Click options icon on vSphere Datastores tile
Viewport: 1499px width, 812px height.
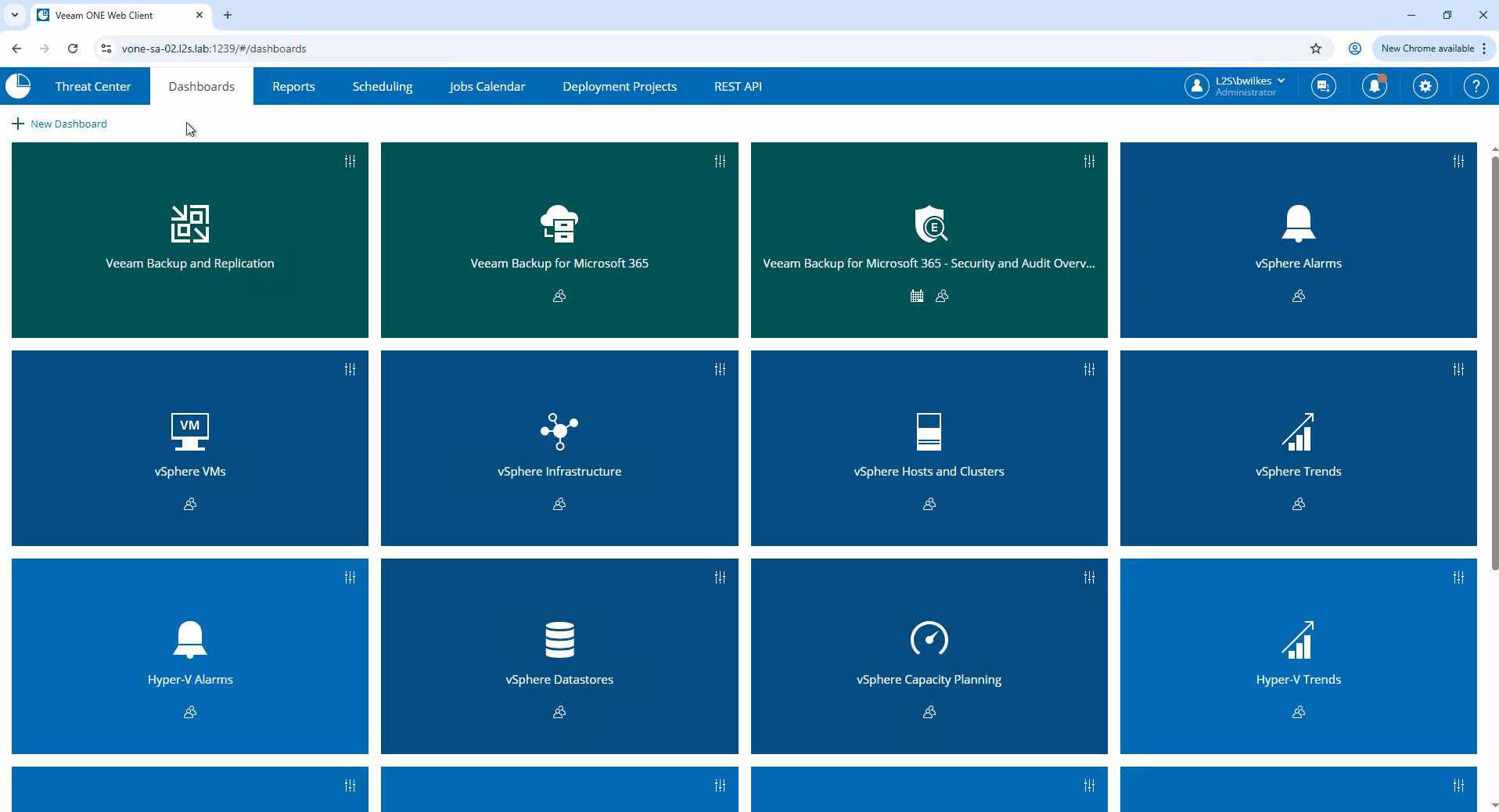click(x=720, y=577)
